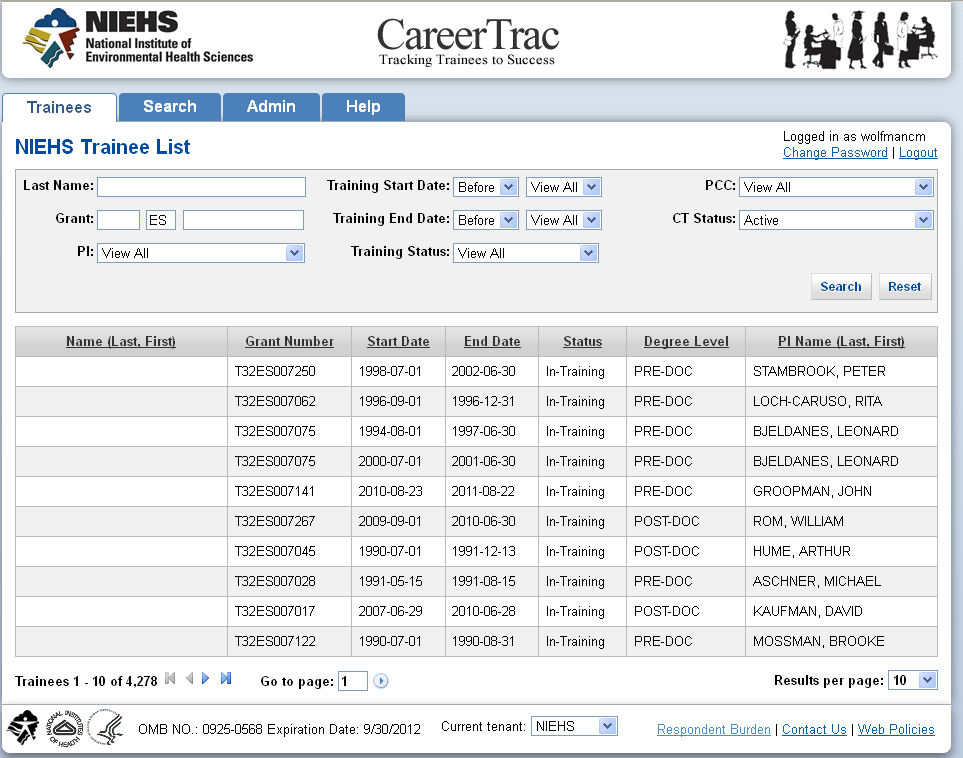963x758 pixels.
Task: Sort by End Date column
Action: click(x=492, y=342)
